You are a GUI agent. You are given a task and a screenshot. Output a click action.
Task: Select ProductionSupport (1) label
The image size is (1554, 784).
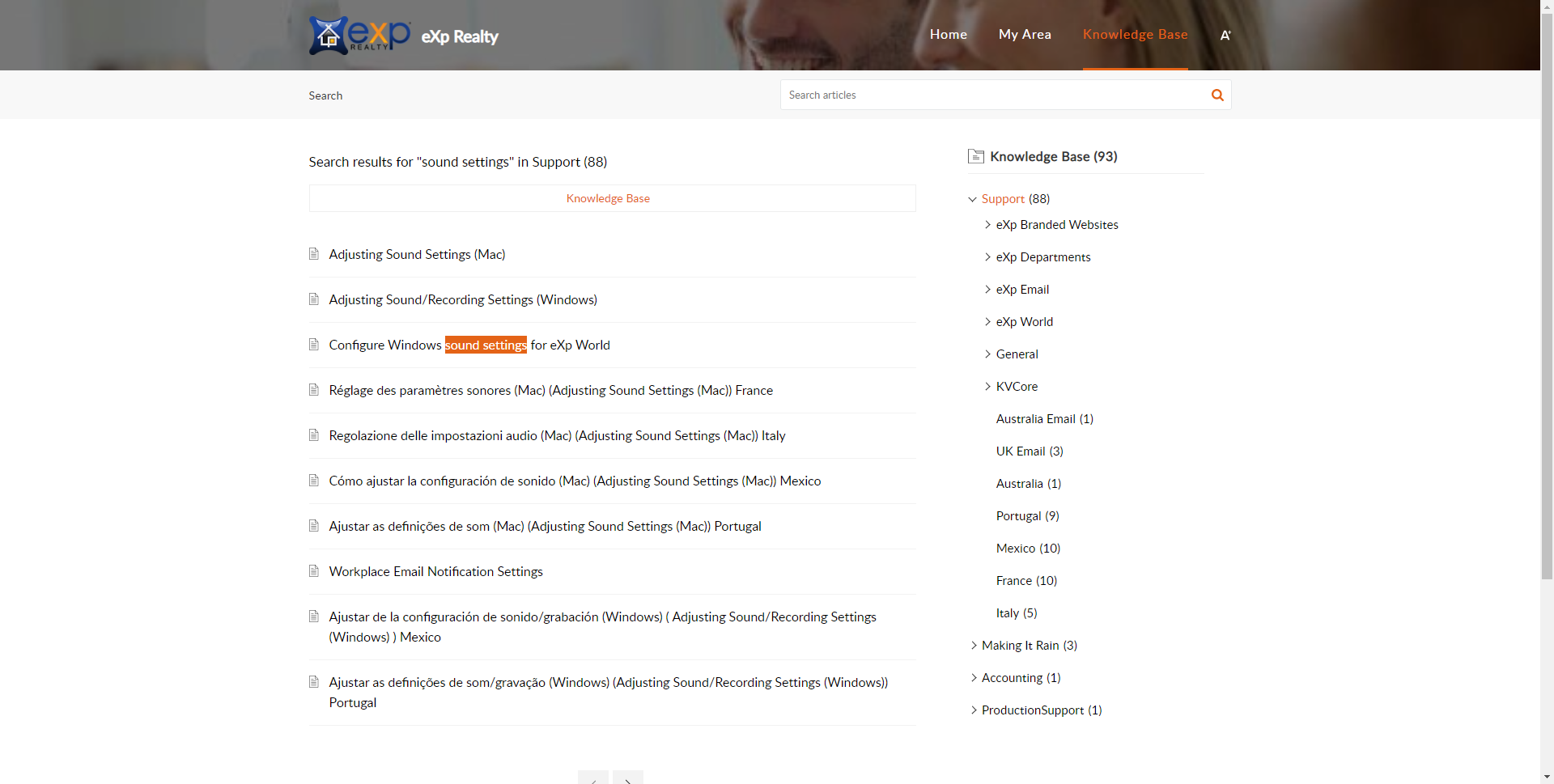[x=1042, y=710]
